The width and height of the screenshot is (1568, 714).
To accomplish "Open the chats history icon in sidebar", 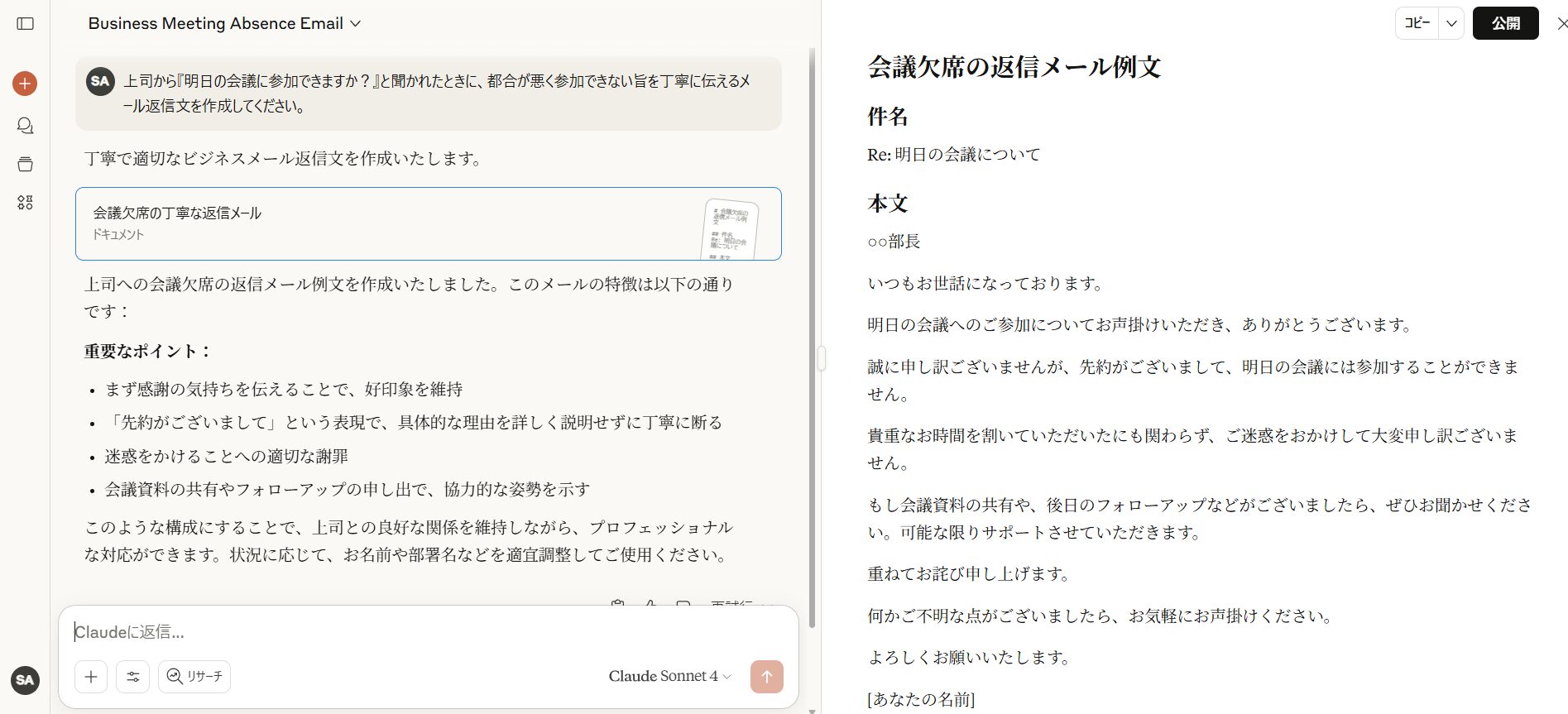I will click(26, 126).
